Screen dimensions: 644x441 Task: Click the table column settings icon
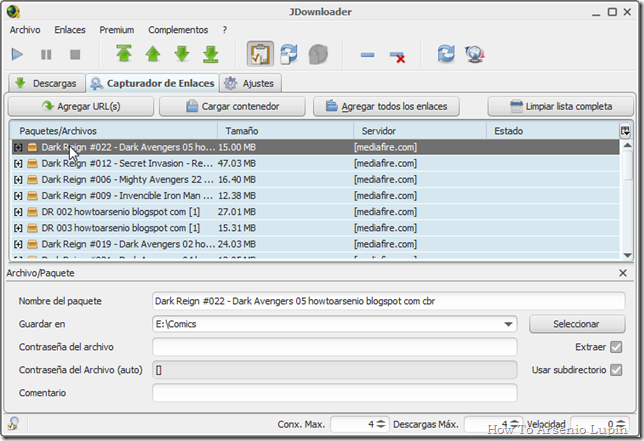[625, 130]
